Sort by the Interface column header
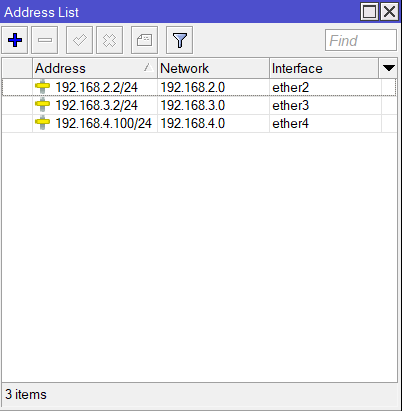 [324, 68]
